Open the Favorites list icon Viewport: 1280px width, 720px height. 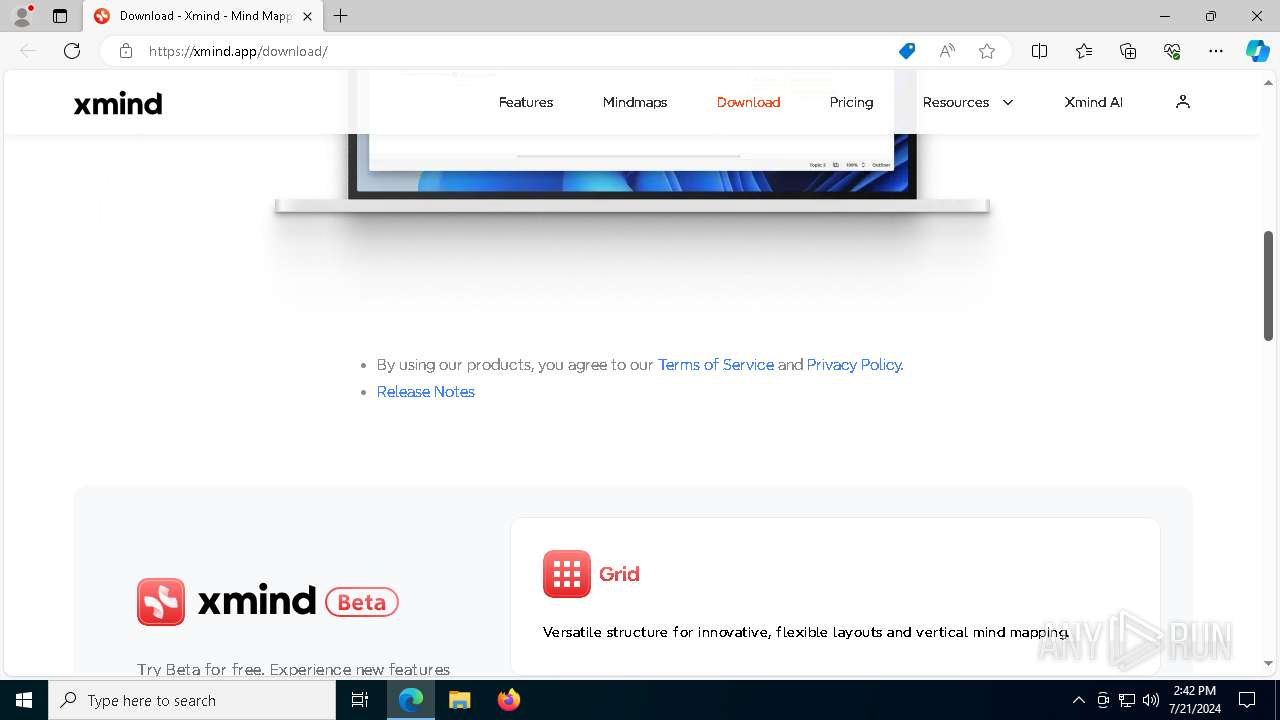coord(1084,51)
